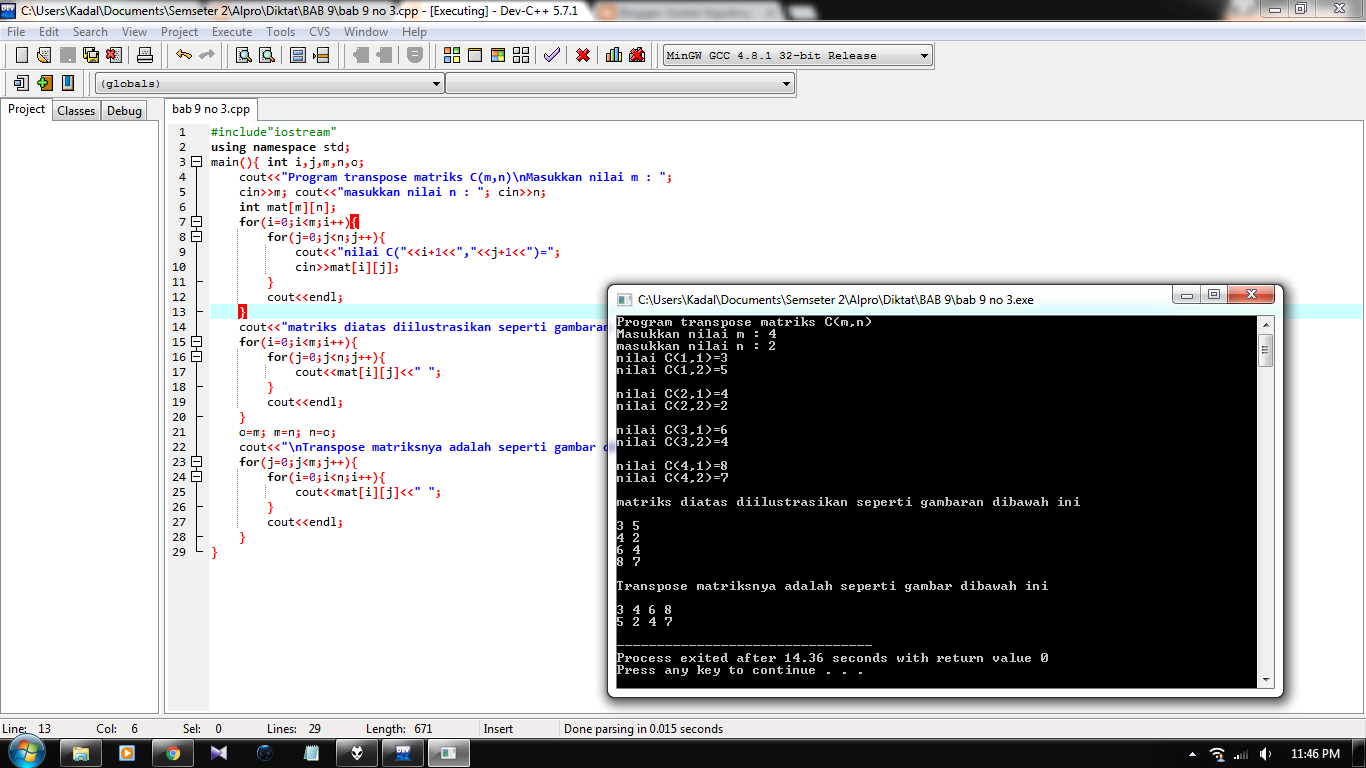Click the Open file toolbar icon
Viewport: 1366px width, 768px height.
(44, 55)
